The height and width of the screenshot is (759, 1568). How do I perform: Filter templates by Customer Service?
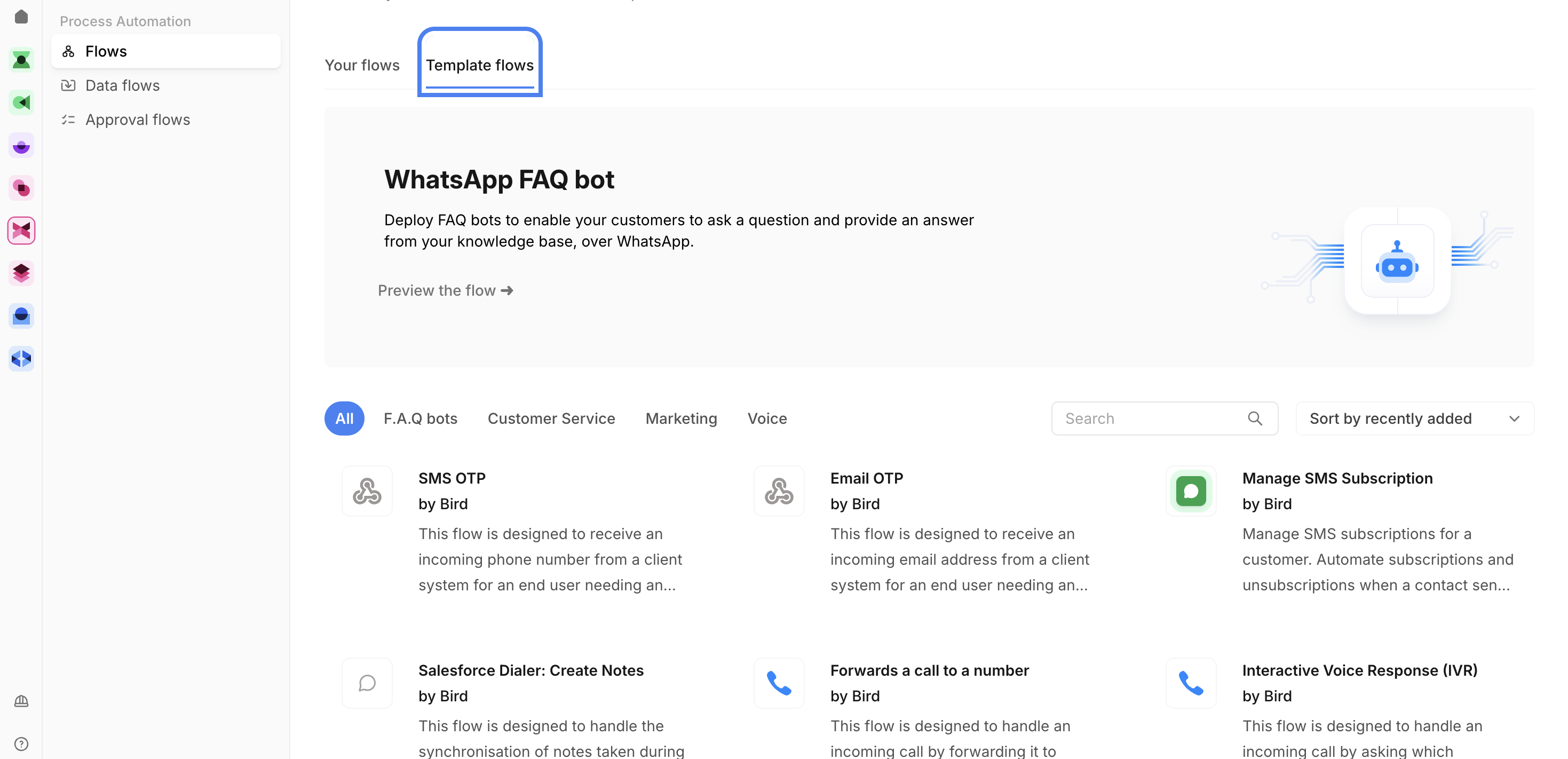[x=551, y=418]
